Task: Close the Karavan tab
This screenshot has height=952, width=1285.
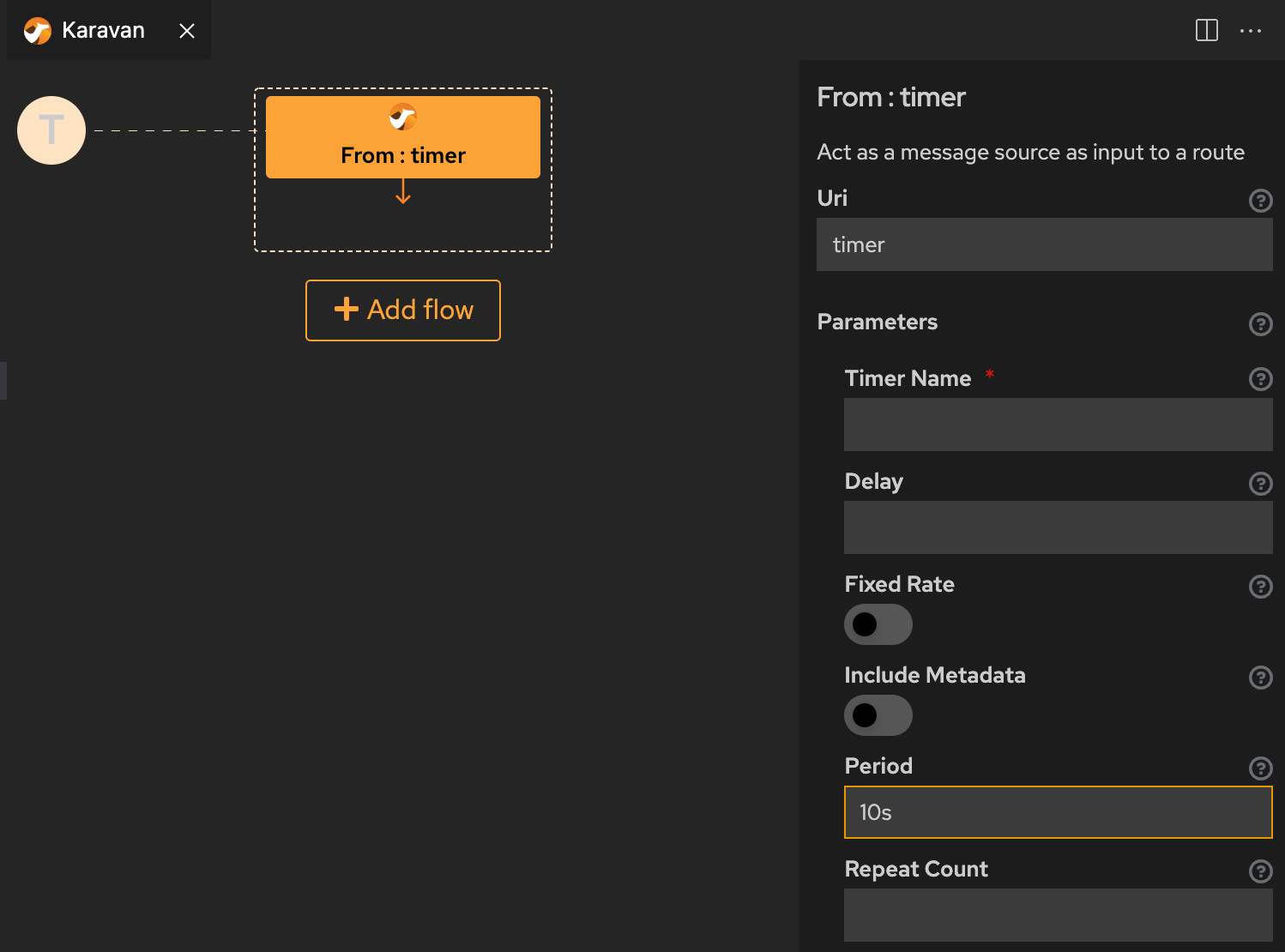Action: pos(187,31)
